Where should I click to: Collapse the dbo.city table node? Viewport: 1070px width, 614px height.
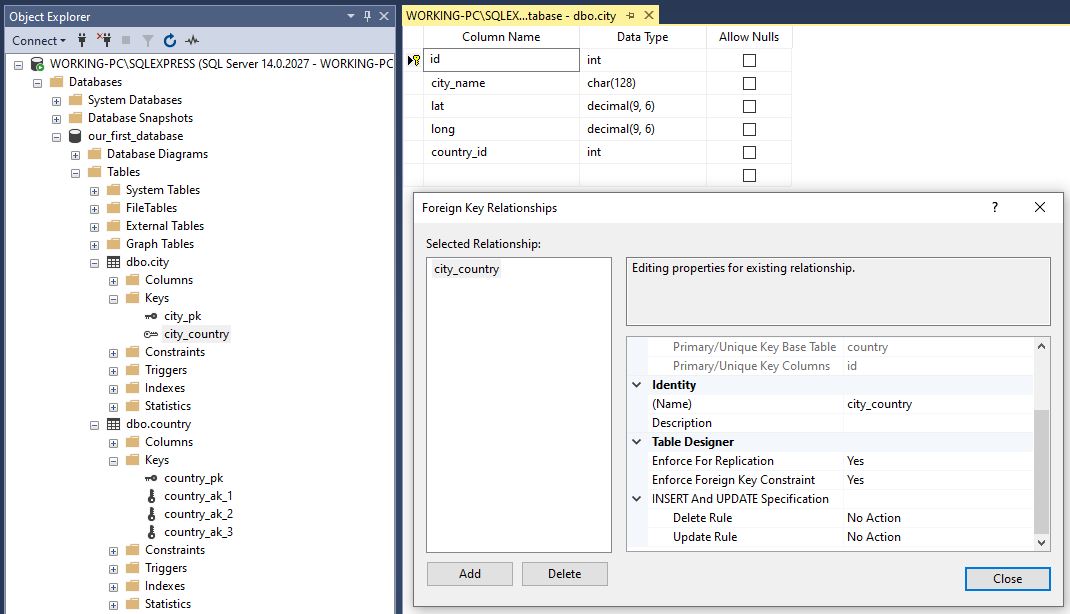click(x=95, y=263)
